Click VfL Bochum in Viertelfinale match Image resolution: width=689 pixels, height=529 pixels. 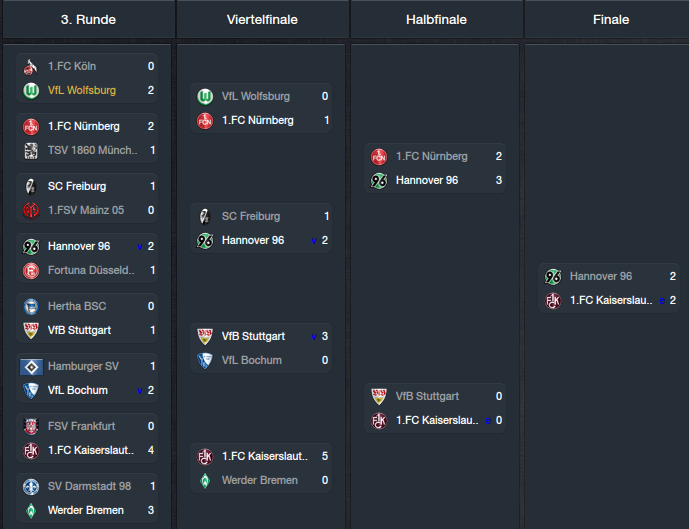[252, 360]
